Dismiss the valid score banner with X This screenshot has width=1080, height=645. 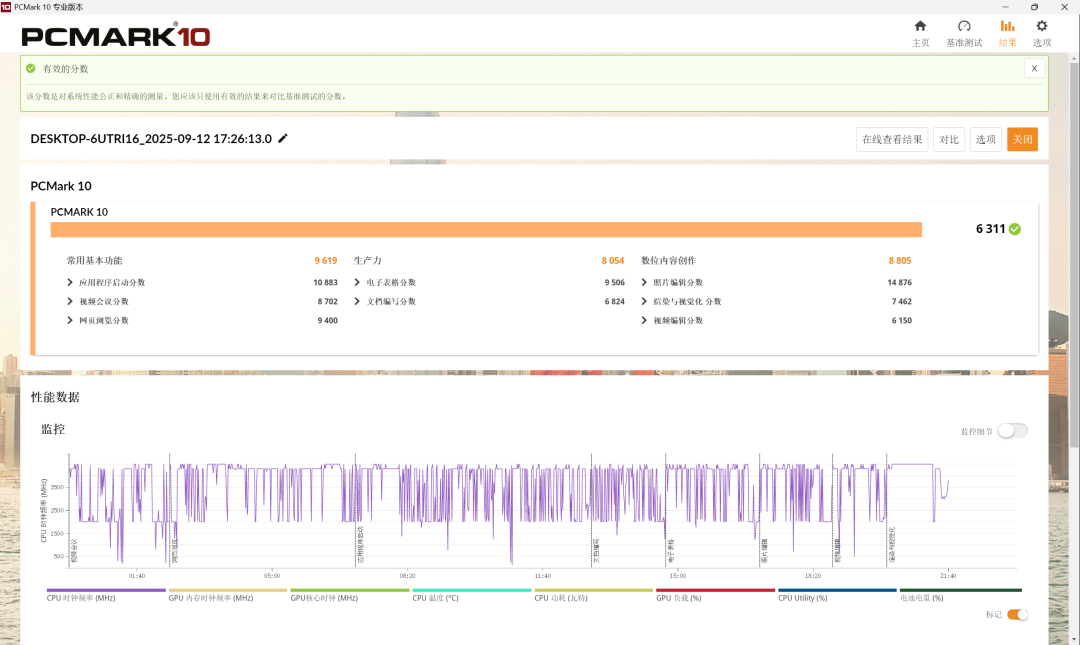click(1034, 68)
